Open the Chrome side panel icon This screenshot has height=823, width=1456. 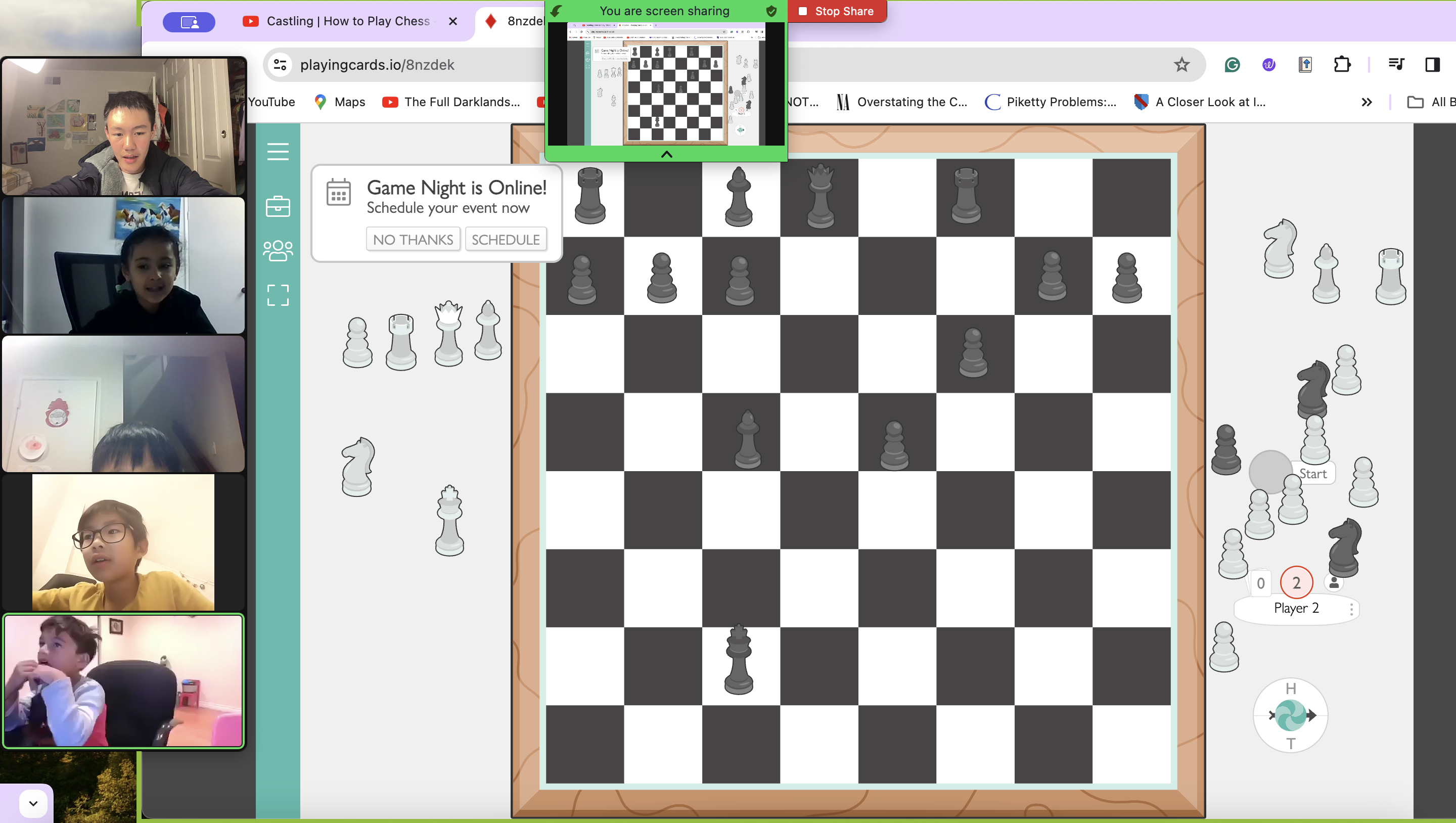(x=1432, y=64)
